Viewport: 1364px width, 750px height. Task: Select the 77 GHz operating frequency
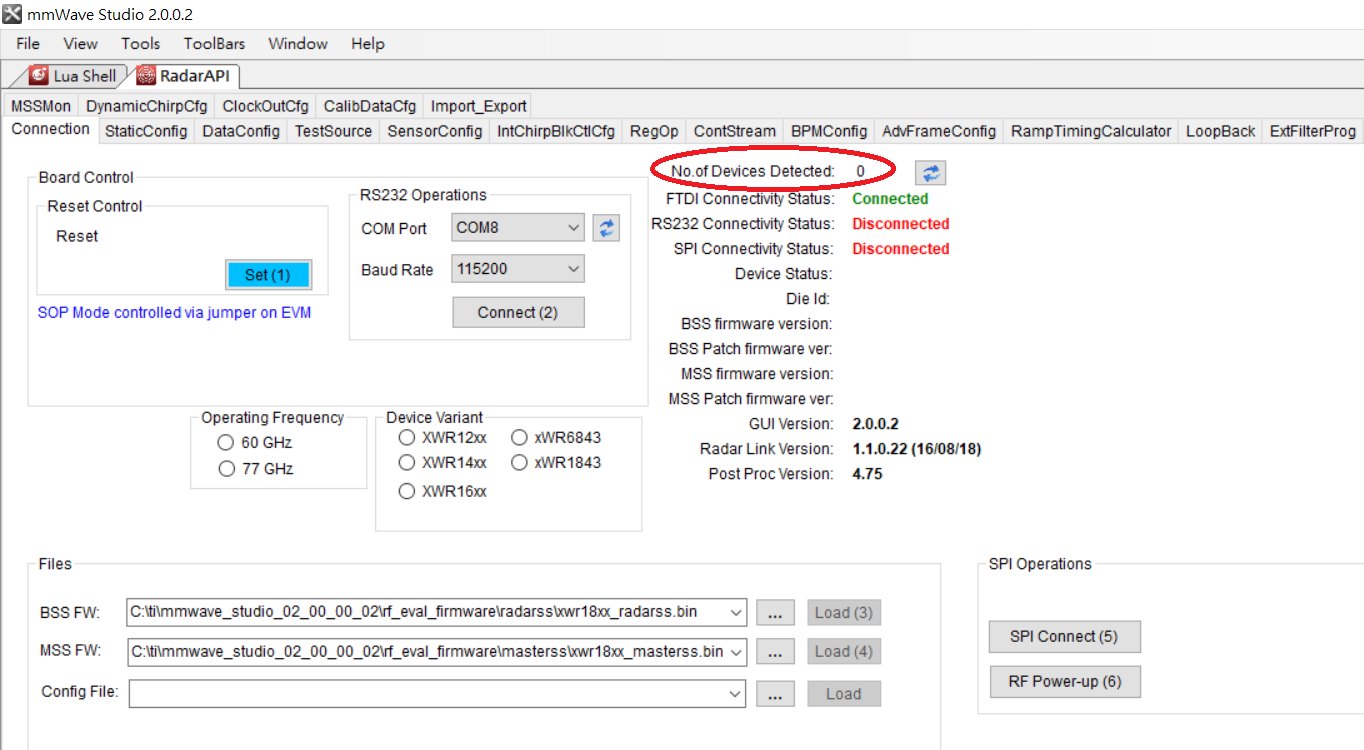pyautogui.click(x=226, y=469)
